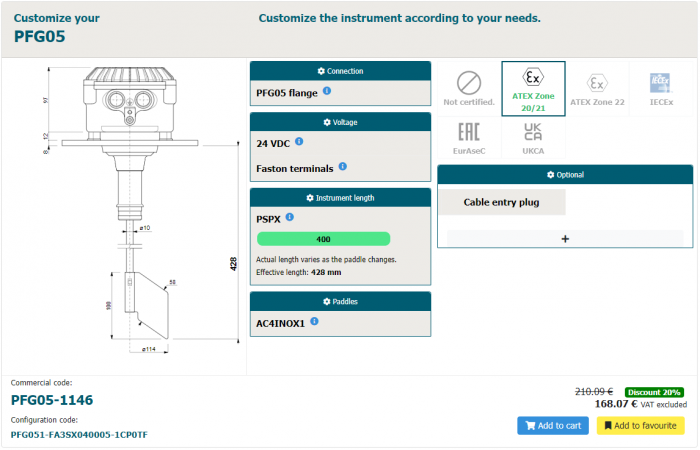Select ATEX Zone 20/21 certification
The height and width of the screenshot is (450, 700).
click(x=533, y=88)
